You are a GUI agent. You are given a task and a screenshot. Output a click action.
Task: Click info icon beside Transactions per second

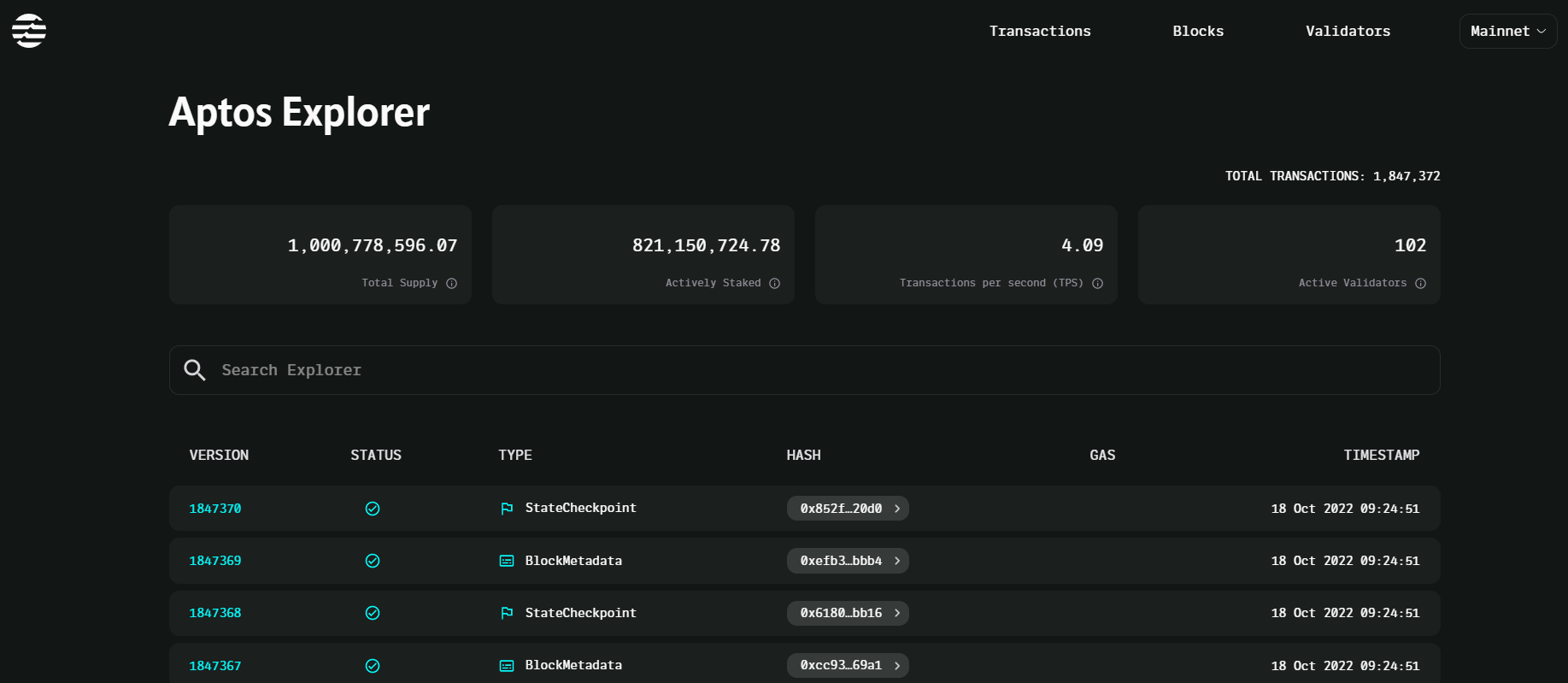(x=1098, y=284)
